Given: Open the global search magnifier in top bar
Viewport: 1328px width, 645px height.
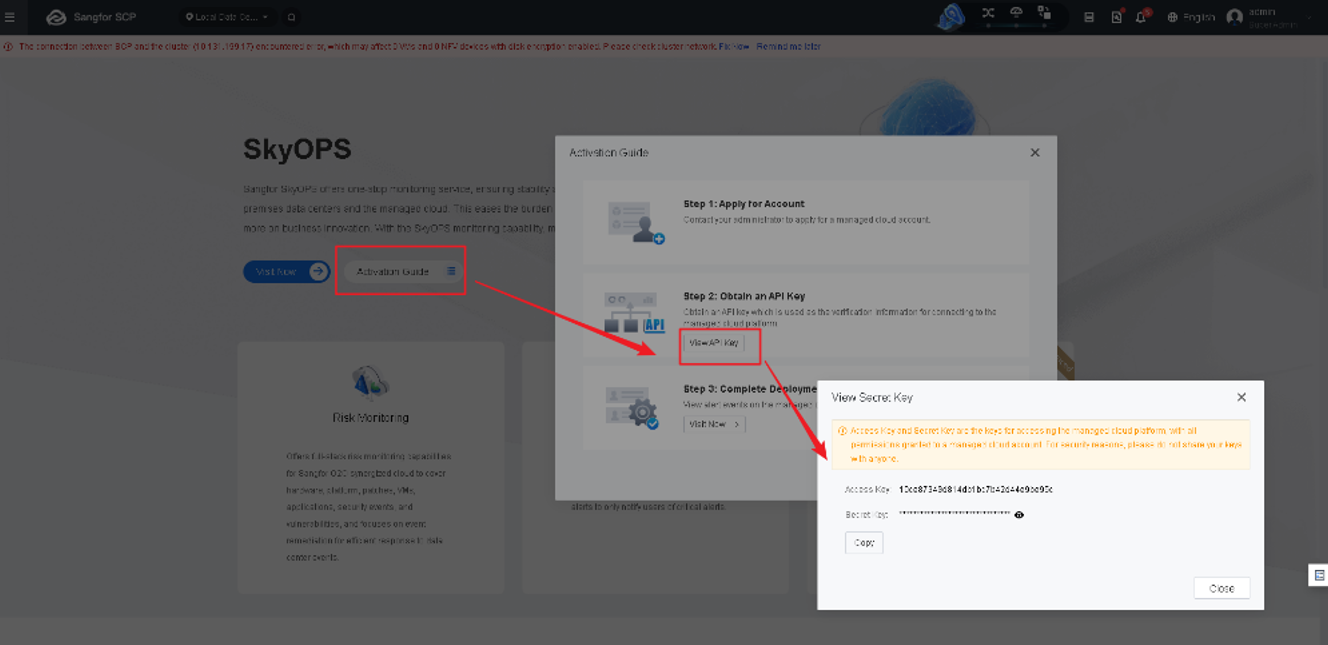Looking at the screenshot, I should point(290,17).
